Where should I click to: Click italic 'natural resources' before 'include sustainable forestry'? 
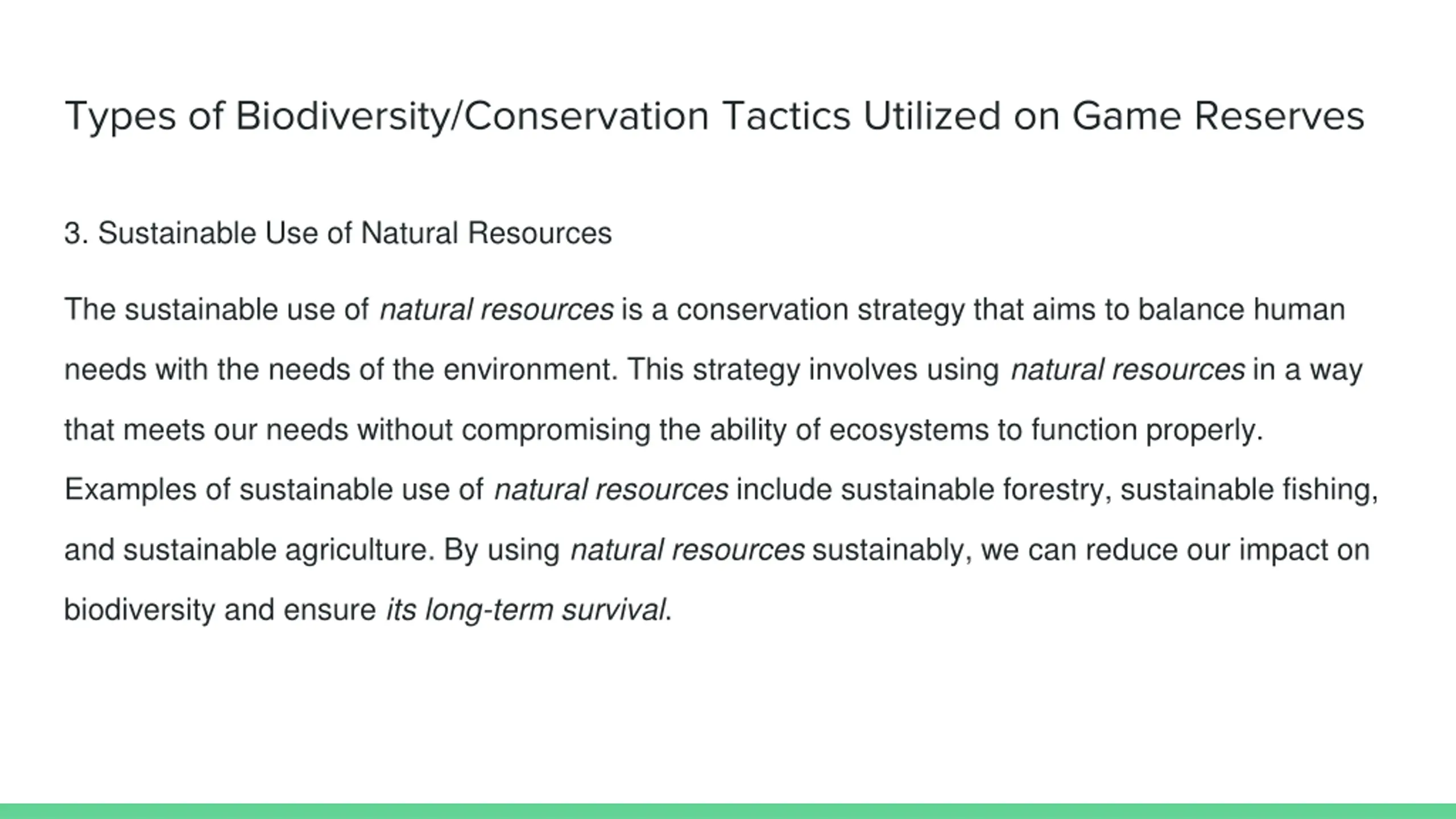click(x=611, y=490)
